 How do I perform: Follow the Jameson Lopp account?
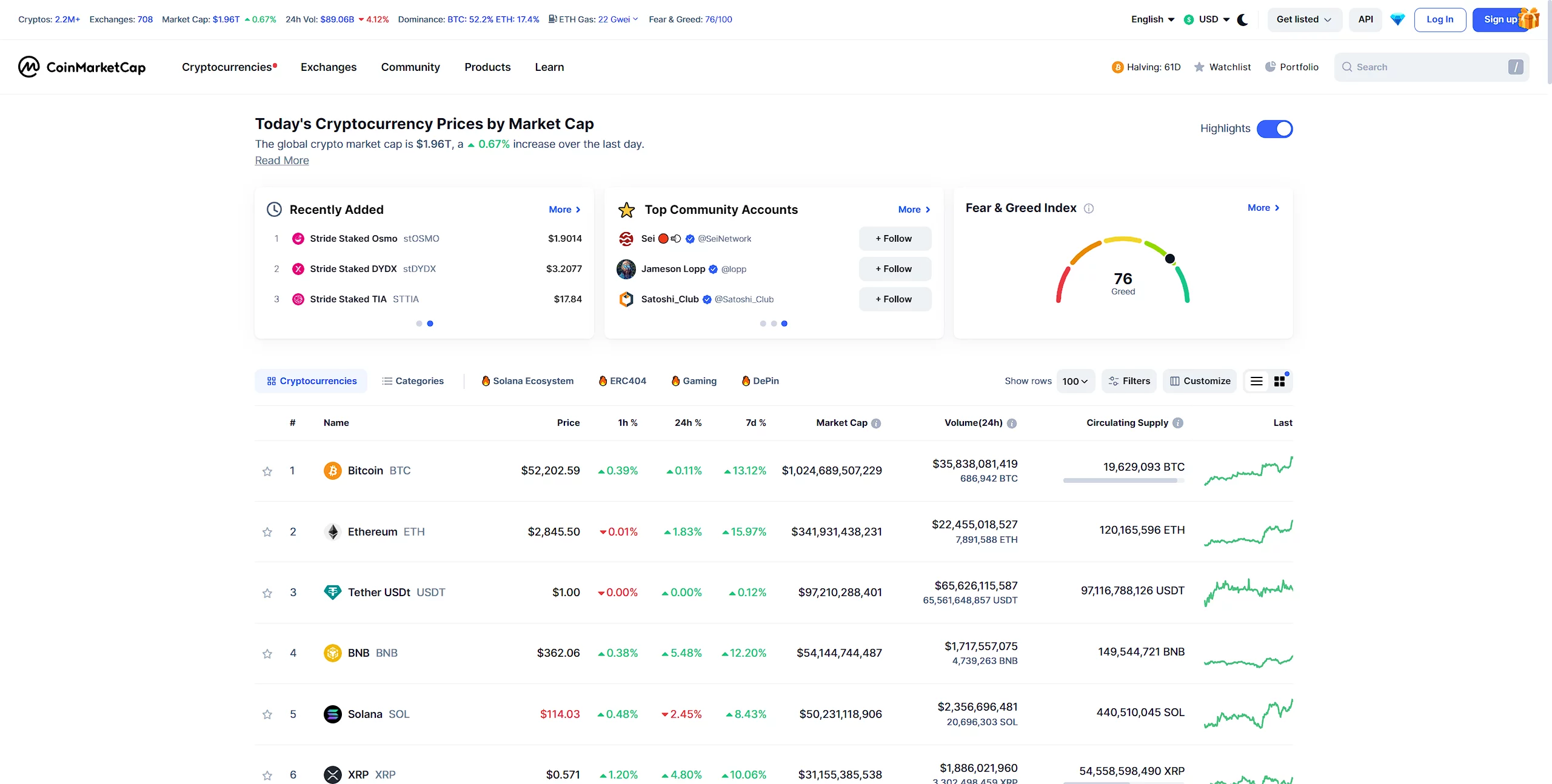click(x=894, y=269)
